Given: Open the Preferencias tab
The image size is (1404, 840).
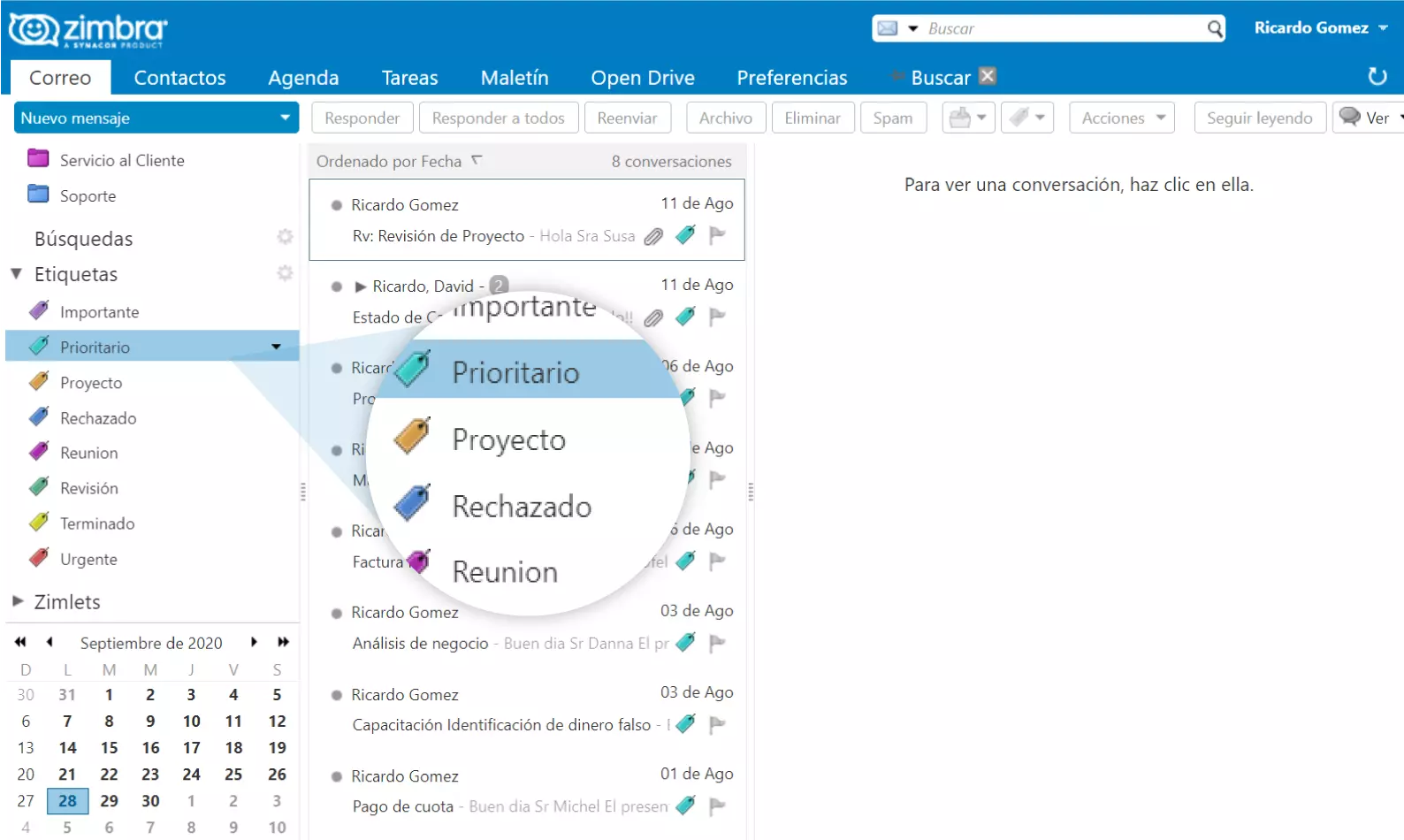Looking at the screenshot, I should pyautogui.click(x=791, y=78).
